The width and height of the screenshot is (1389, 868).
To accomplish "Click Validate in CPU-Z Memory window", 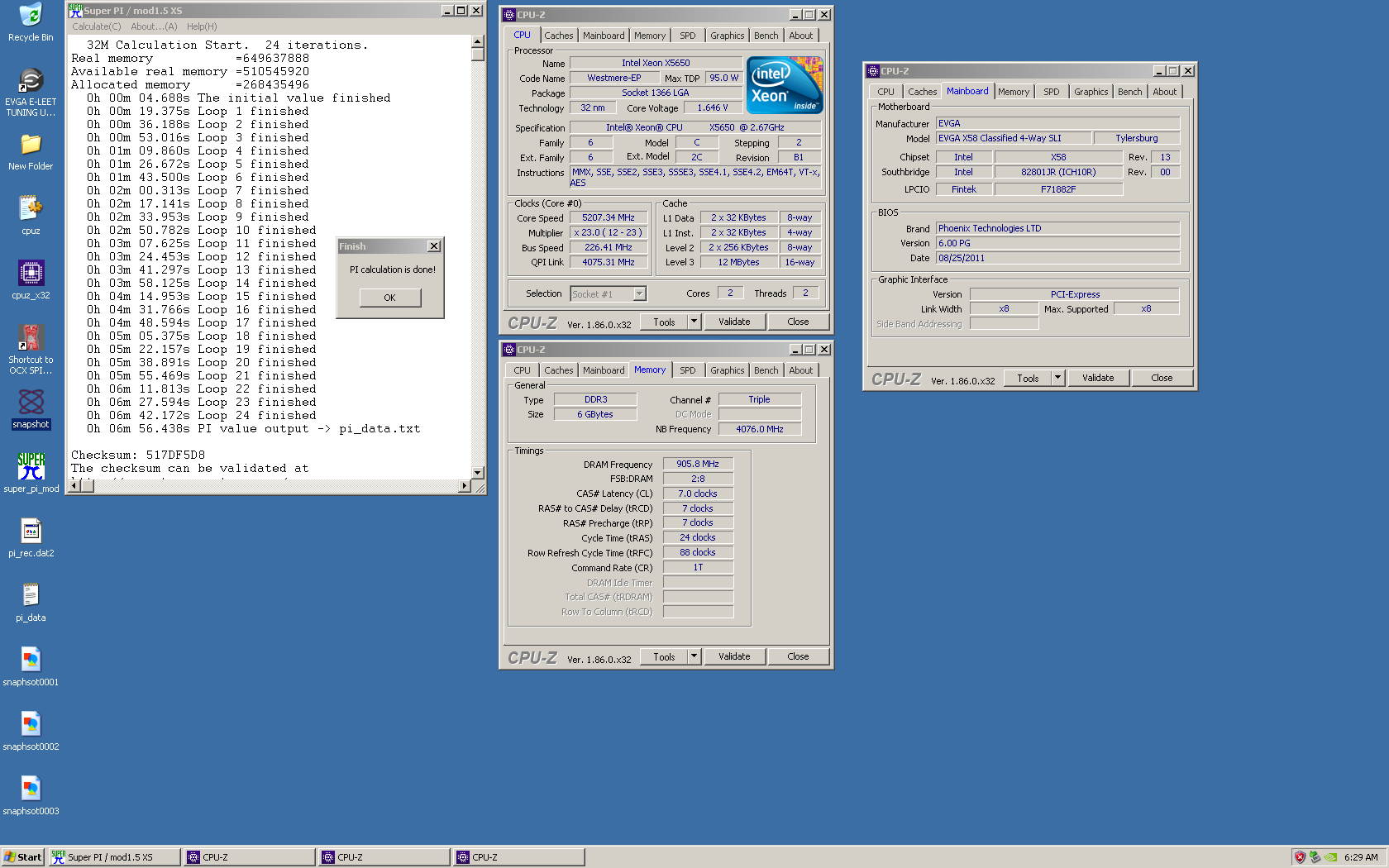I will [x=734, y=656].
